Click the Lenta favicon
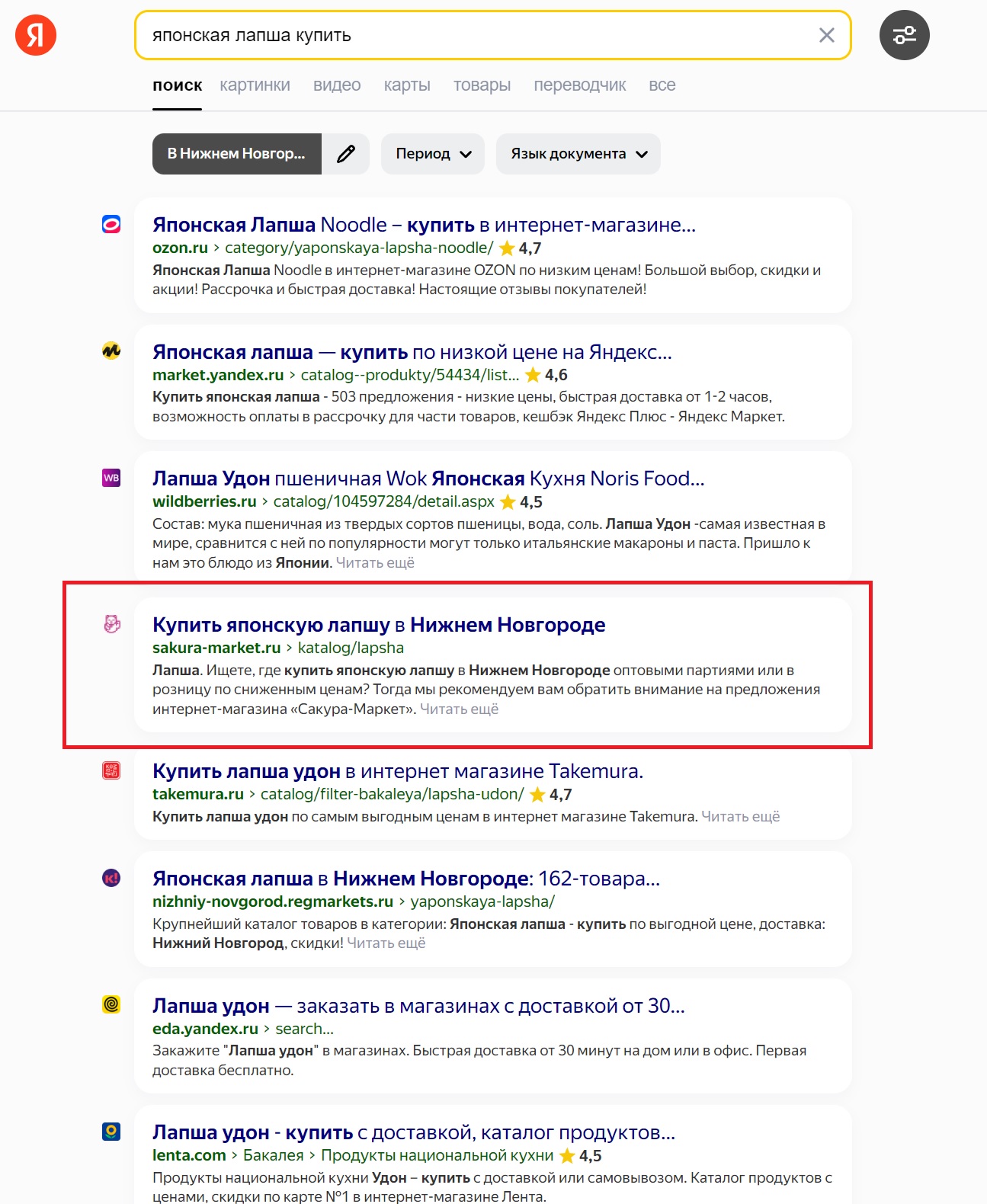 111,1132
